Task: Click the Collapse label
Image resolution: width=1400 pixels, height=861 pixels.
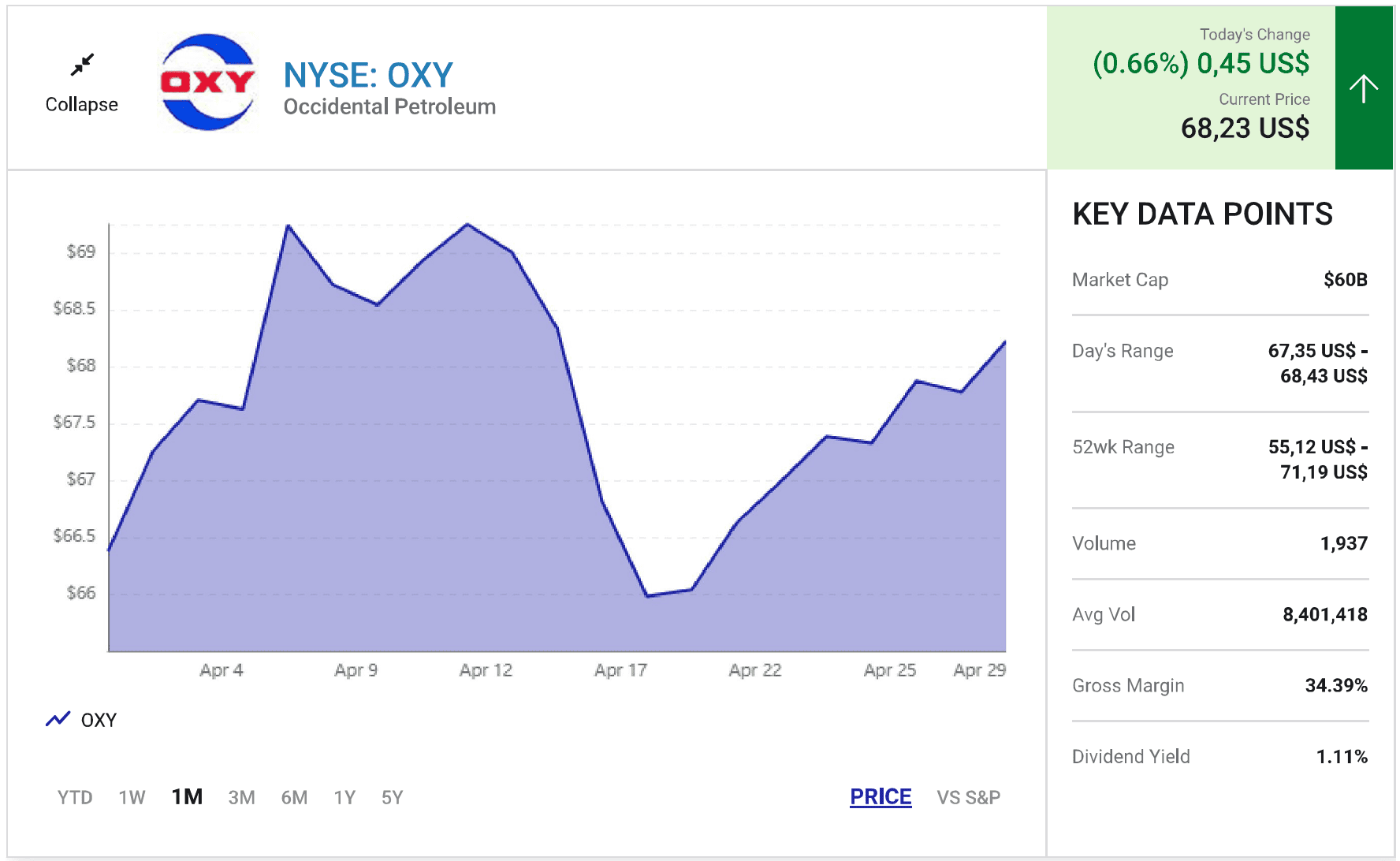Action: coord(82,104)
